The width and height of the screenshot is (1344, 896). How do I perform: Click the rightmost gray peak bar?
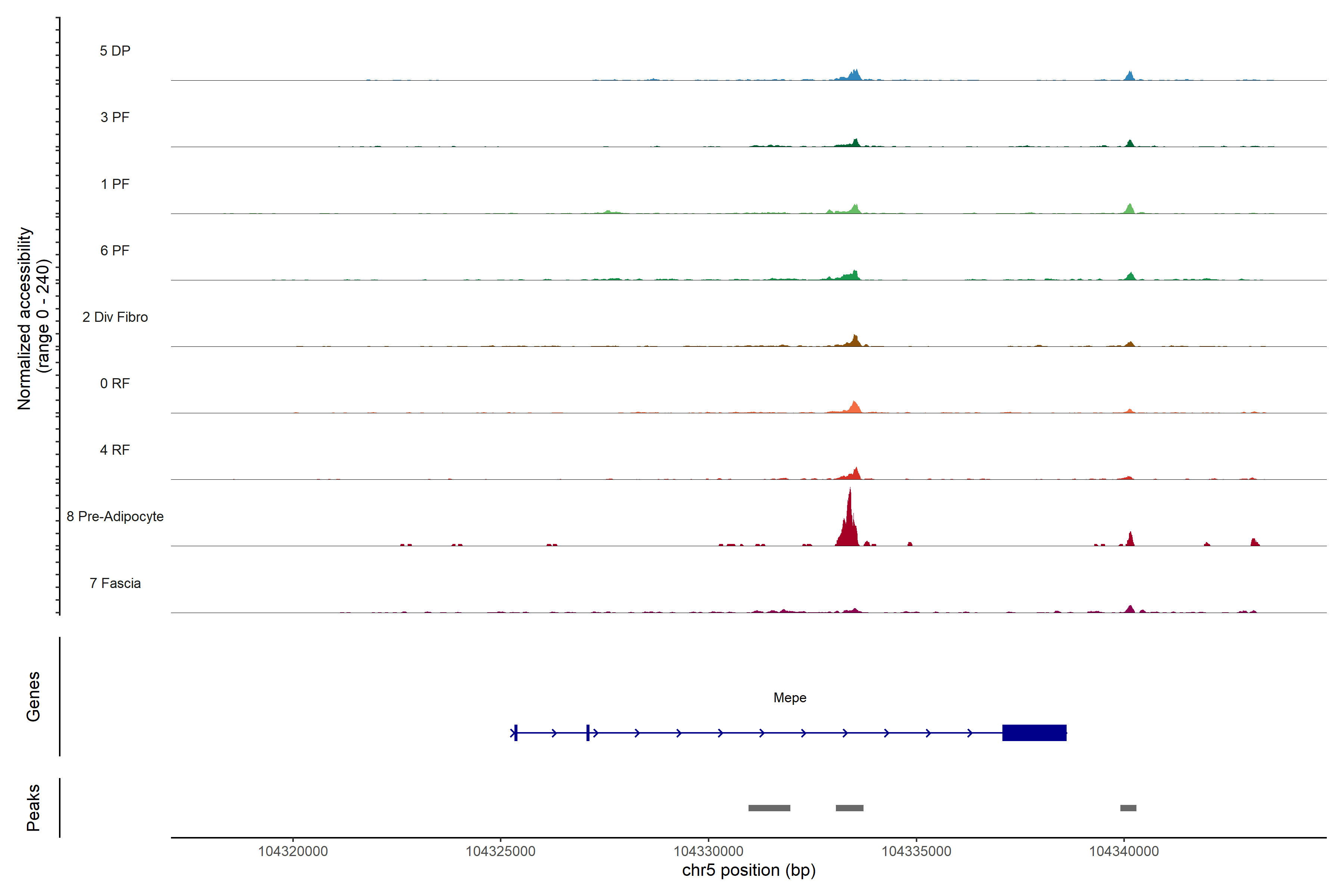point(1128,808)
